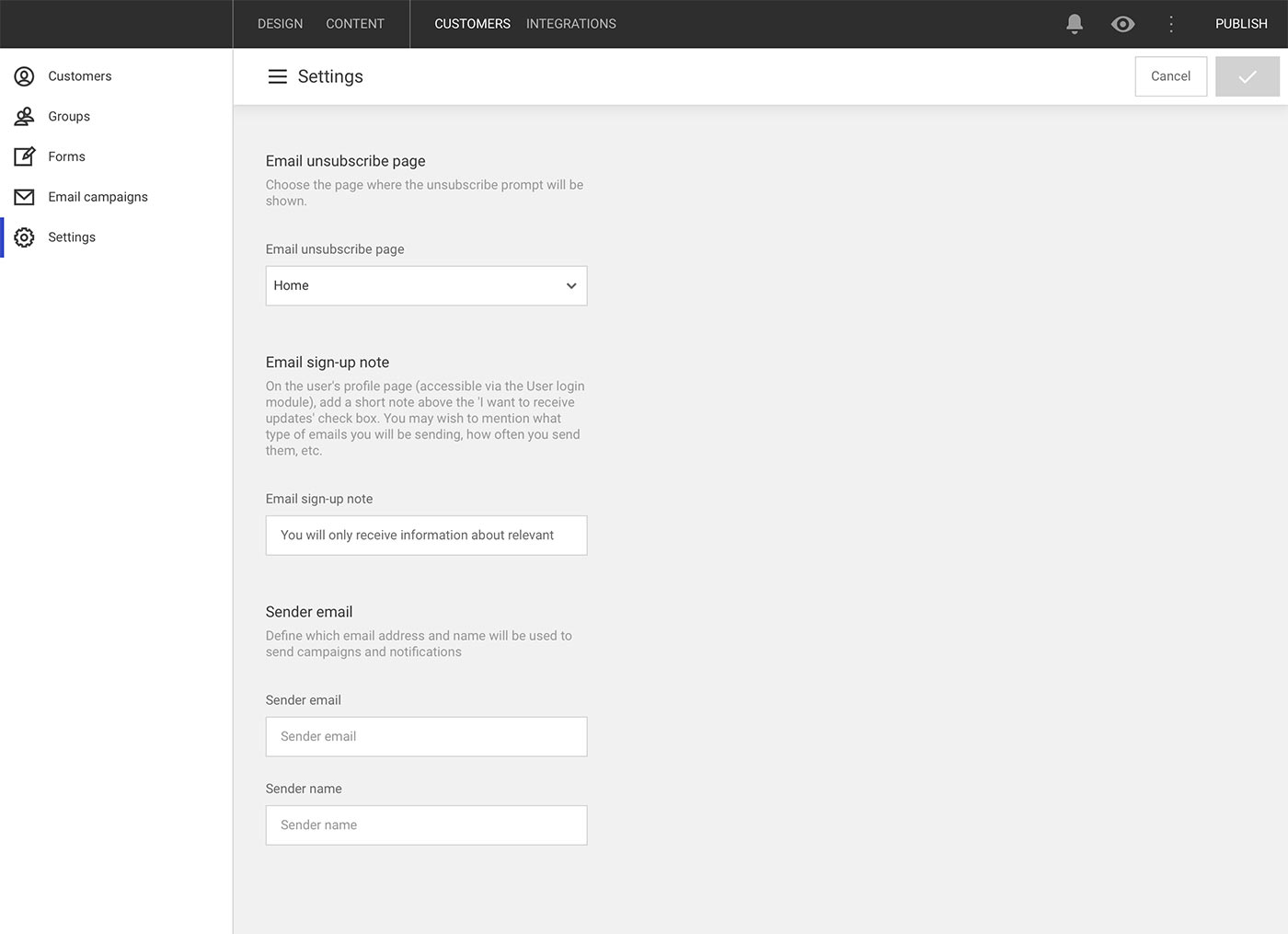Click the 'Define which email address' description text
1288x934 pixels.
pyautogui.click(x=419, y=644)
